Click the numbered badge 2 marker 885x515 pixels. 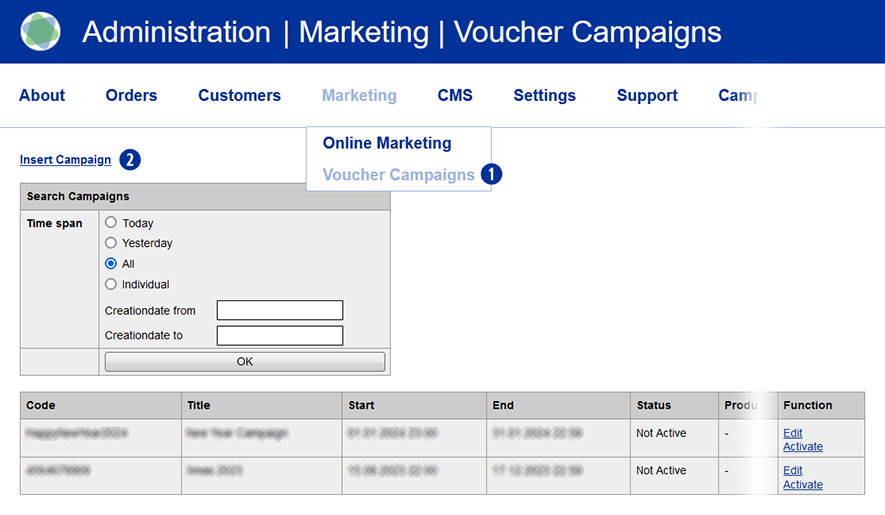(x=130, y=160)
